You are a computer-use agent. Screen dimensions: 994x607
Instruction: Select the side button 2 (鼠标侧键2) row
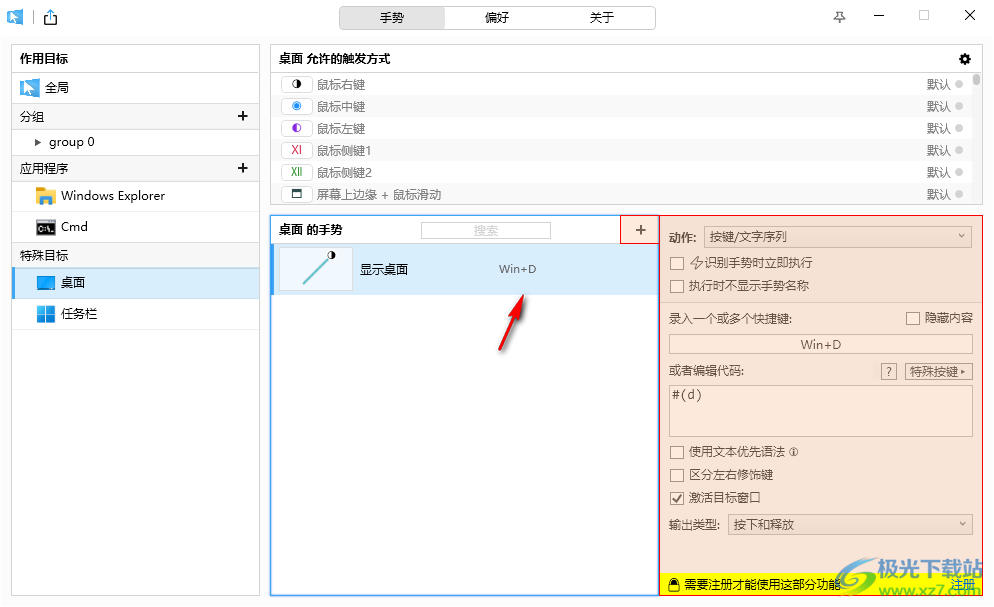point(621,172)
